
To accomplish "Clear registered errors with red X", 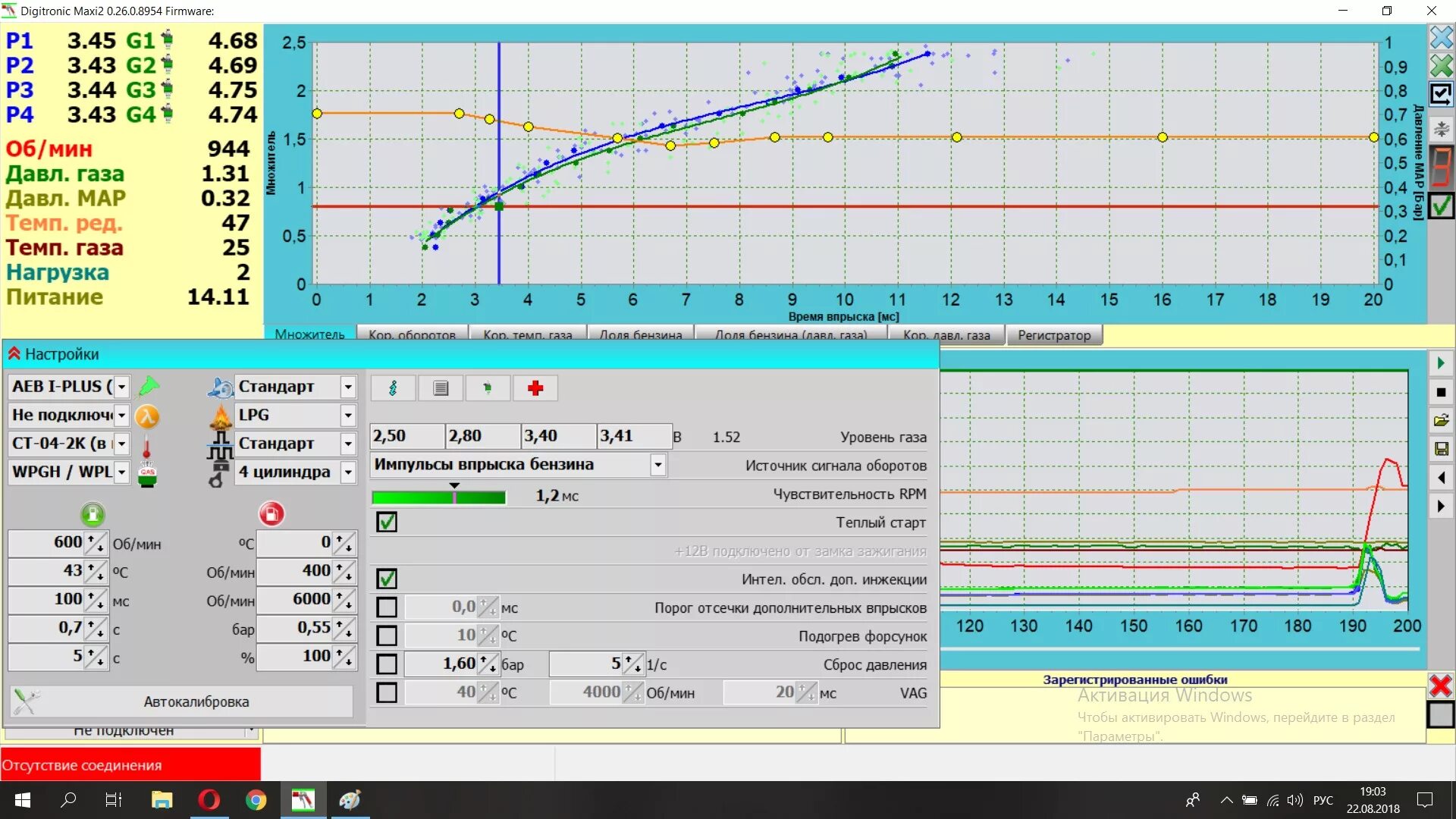I will [x=1440, y=686].
